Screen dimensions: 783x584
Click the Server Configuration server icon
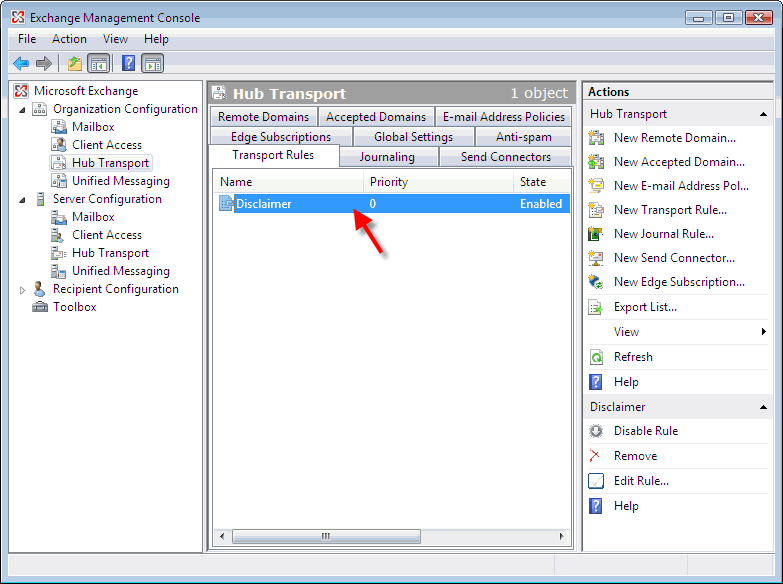pos(40,199)
